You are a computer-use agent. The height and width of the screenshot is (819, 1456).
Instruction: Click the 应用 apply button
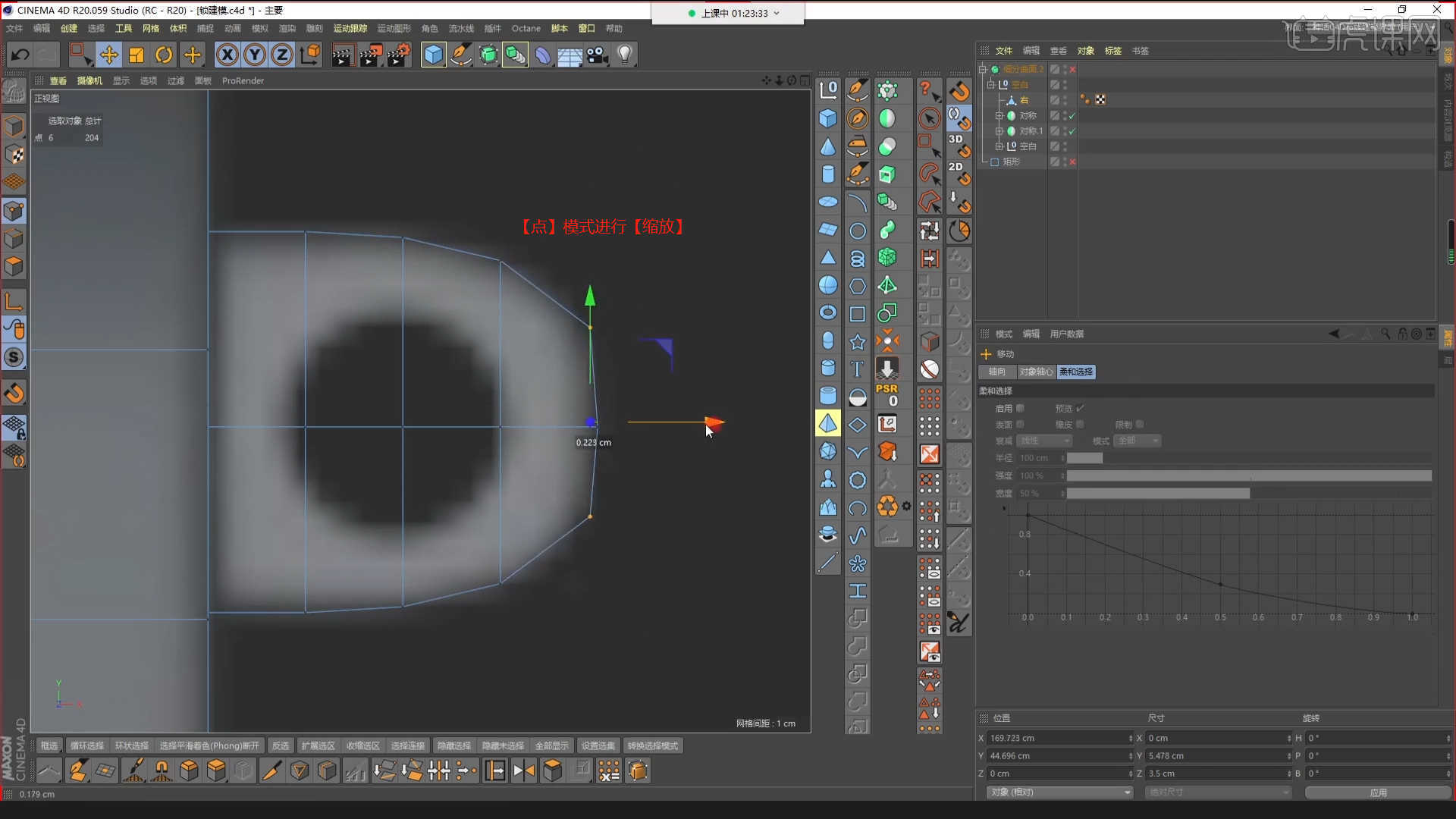click(x=1378, y=792)
